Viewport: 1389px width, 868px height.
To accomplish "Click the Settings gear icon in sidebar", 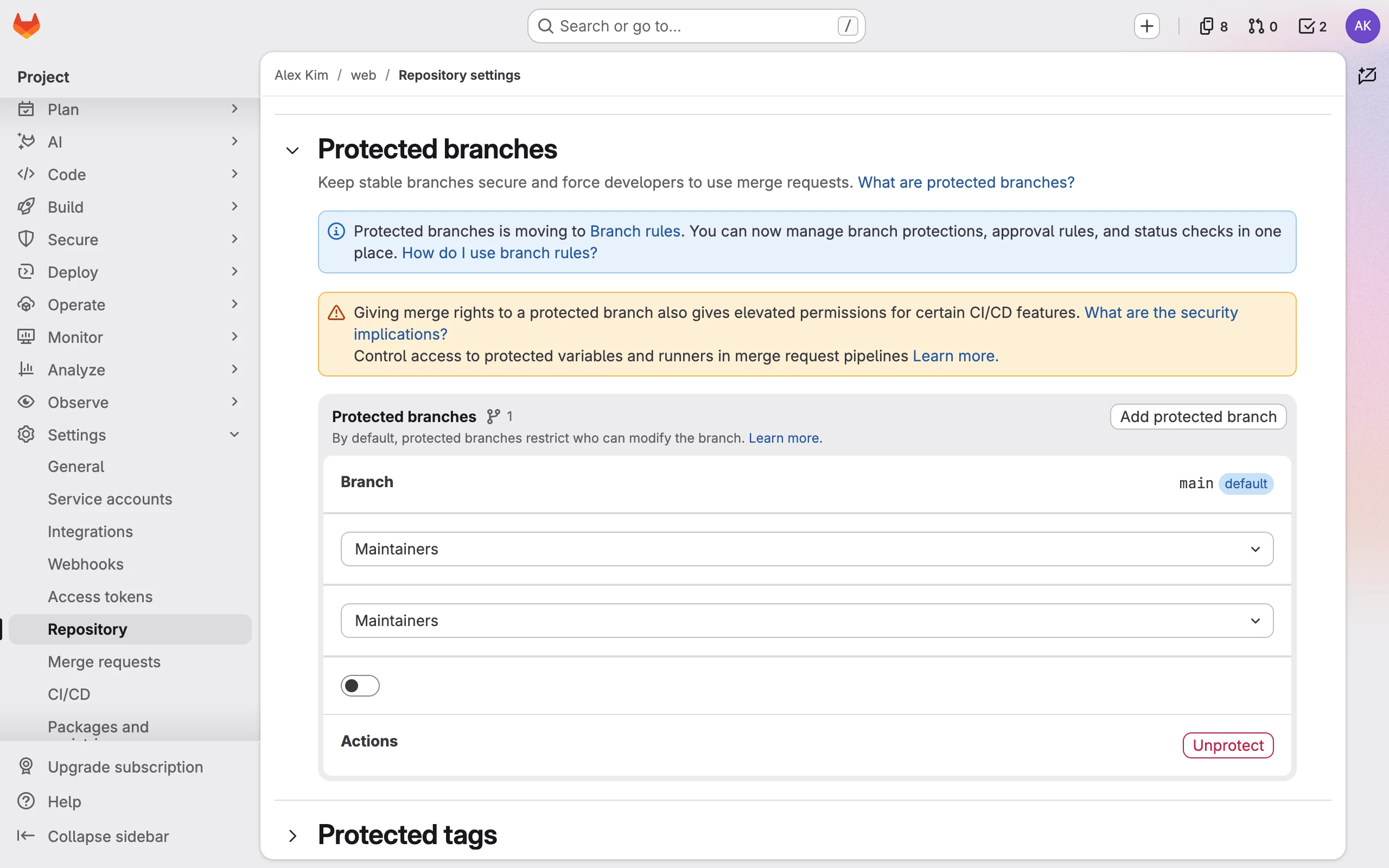I will coord(26,435).
